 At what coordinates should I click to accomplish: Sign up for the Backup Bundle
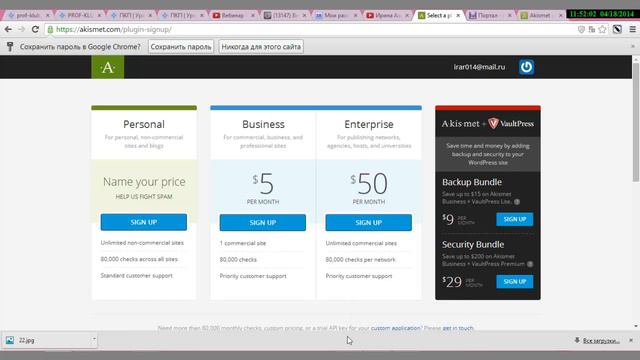tap(515, 219)
